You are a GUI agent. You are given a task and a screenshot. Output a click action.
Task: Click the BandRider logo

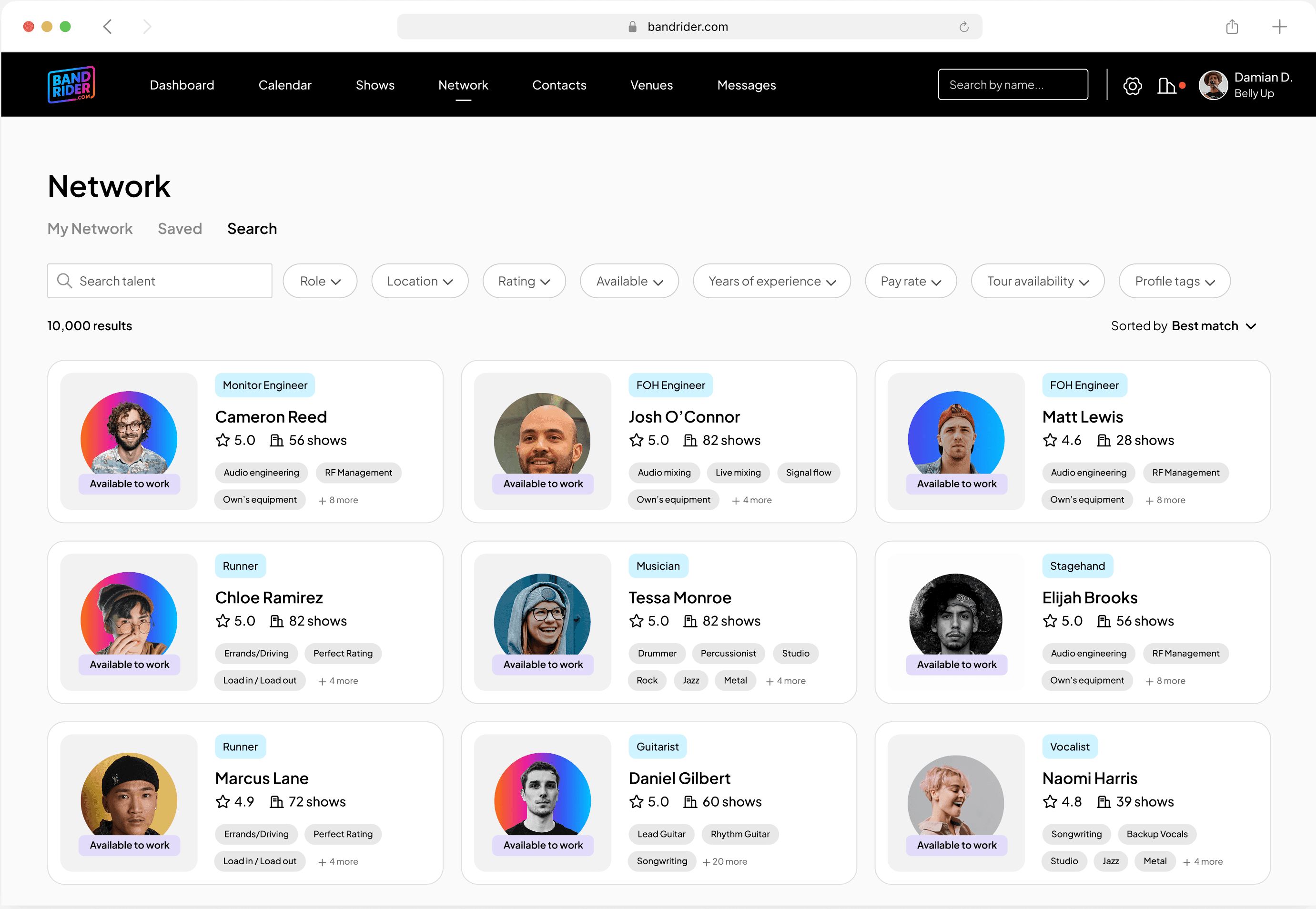pos(71,85)
